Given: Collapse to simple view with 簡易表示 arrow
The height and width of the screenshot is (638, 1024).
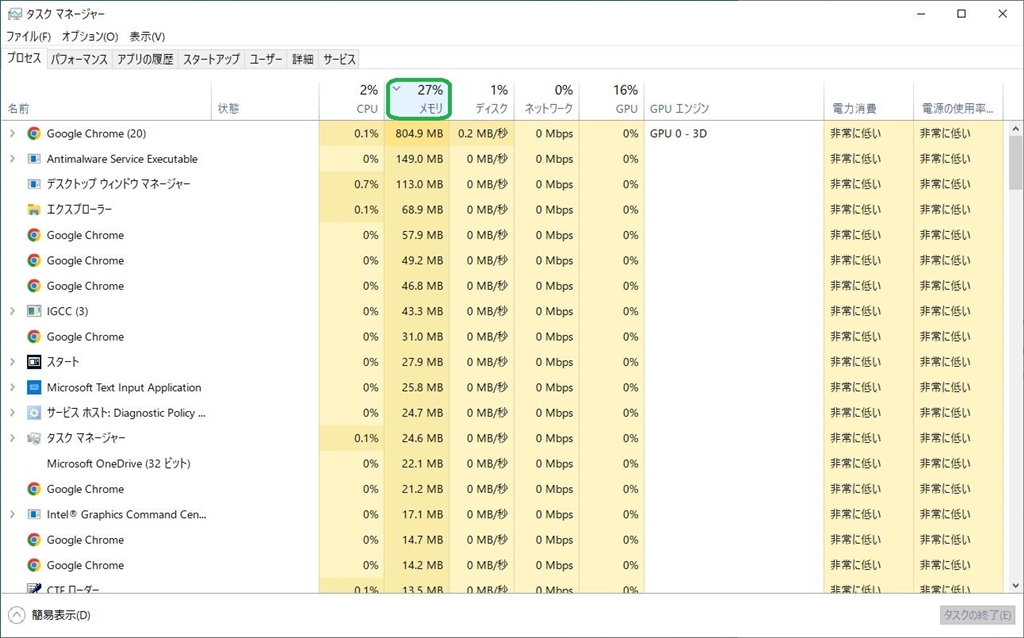Looking at the screenshot, I should click(17, 615).
